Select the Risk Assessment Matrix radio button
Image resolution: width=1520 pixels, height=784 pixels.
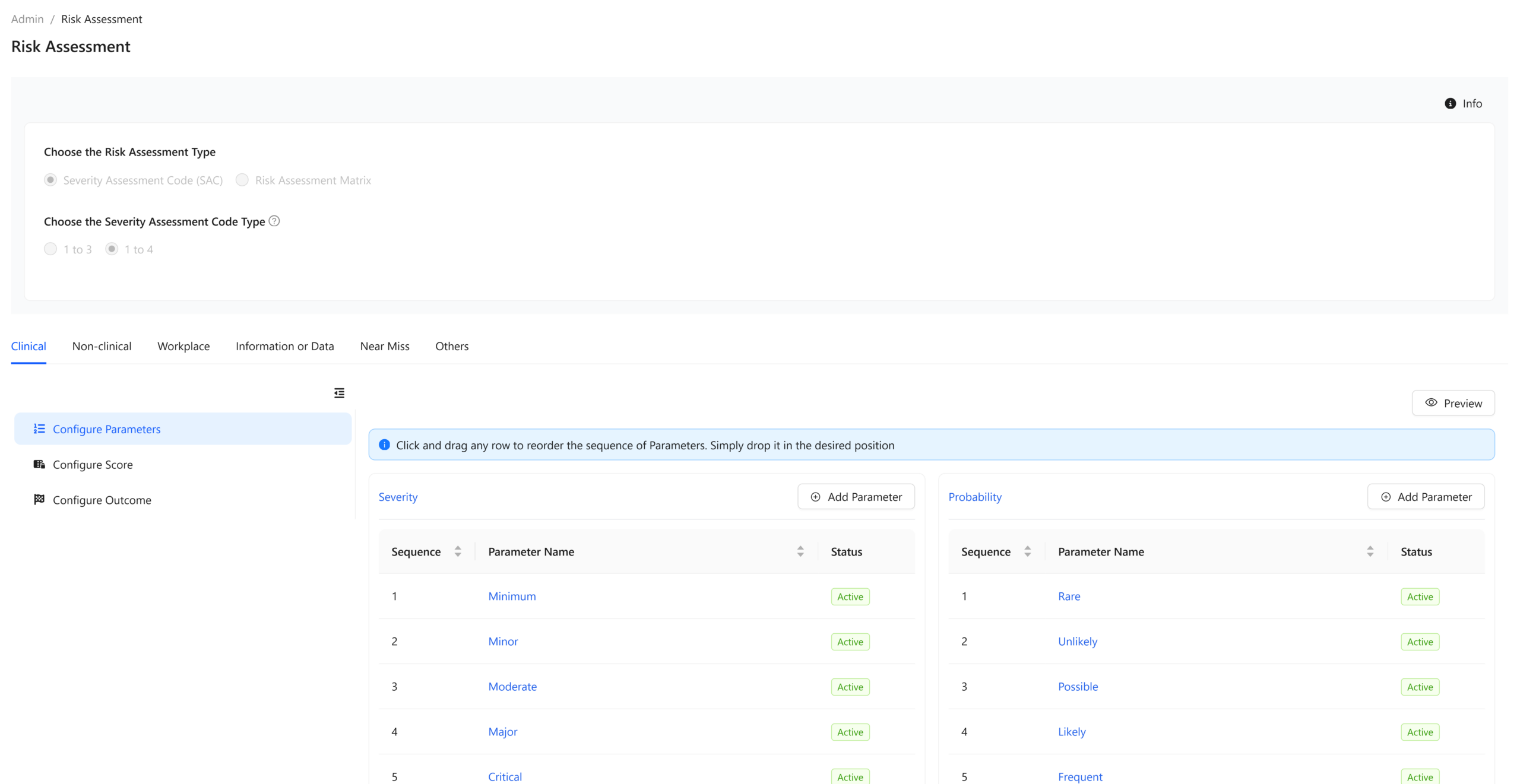pyautogui.click(x=242, y=180)
